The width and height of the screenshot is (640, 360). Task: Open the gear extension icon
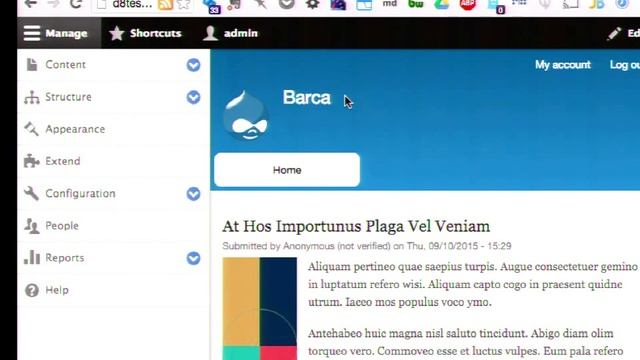(x=313, y=4)
